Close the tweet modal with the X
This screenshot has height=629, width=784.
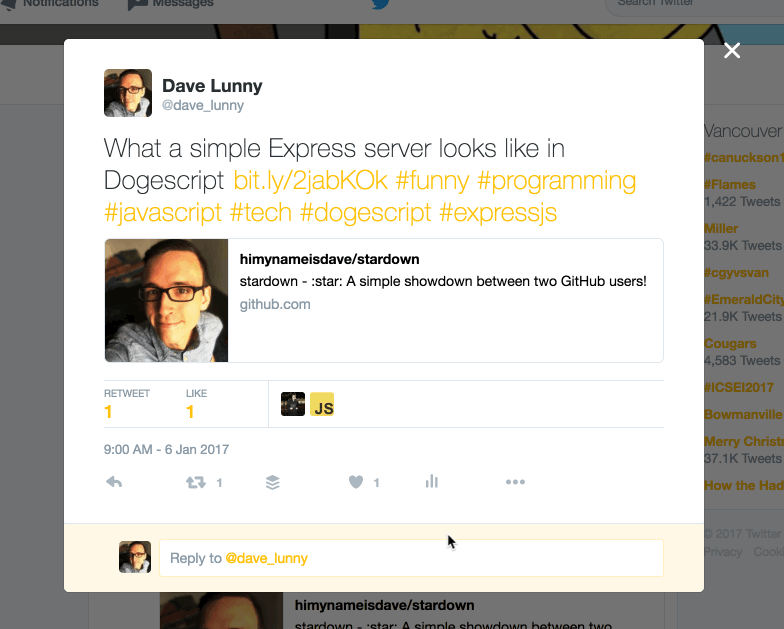coord(732,50)
